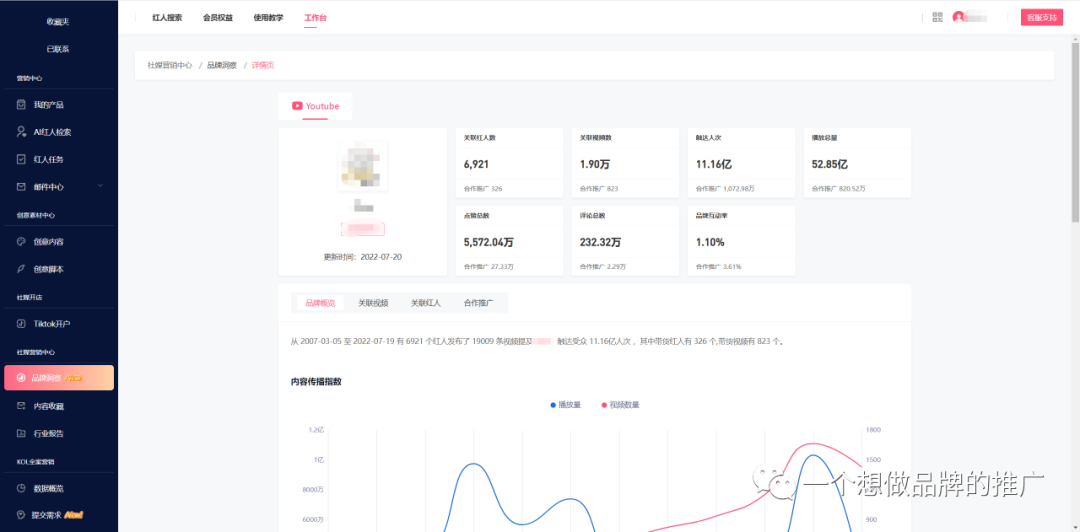Click the 合作推广 3.61% subtext
1080x532 pixels.
pyautogui.click(x=718, y=266)
